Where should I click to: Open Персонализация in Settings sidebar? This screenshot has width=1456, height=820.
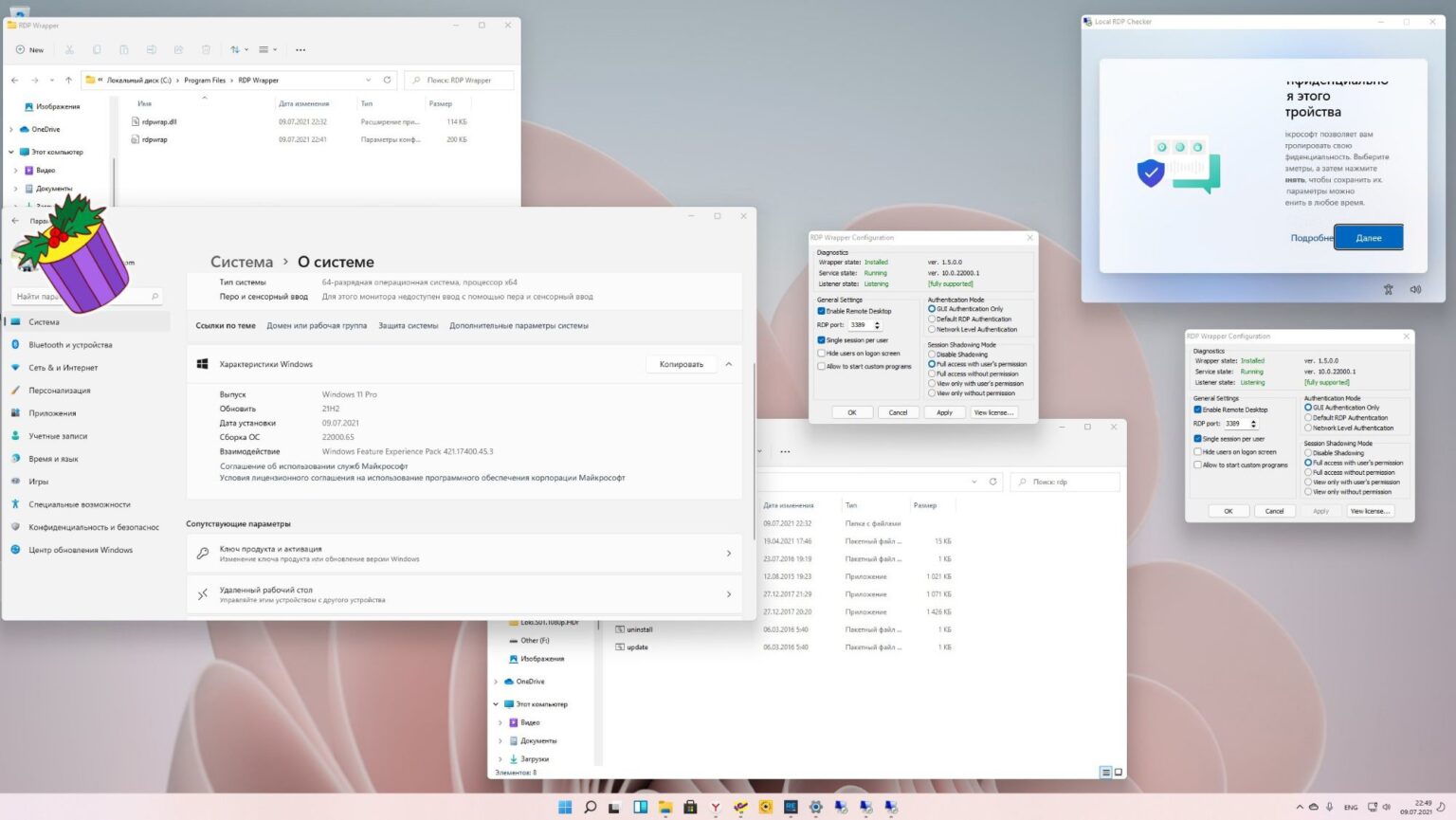[x=59, y=391]
